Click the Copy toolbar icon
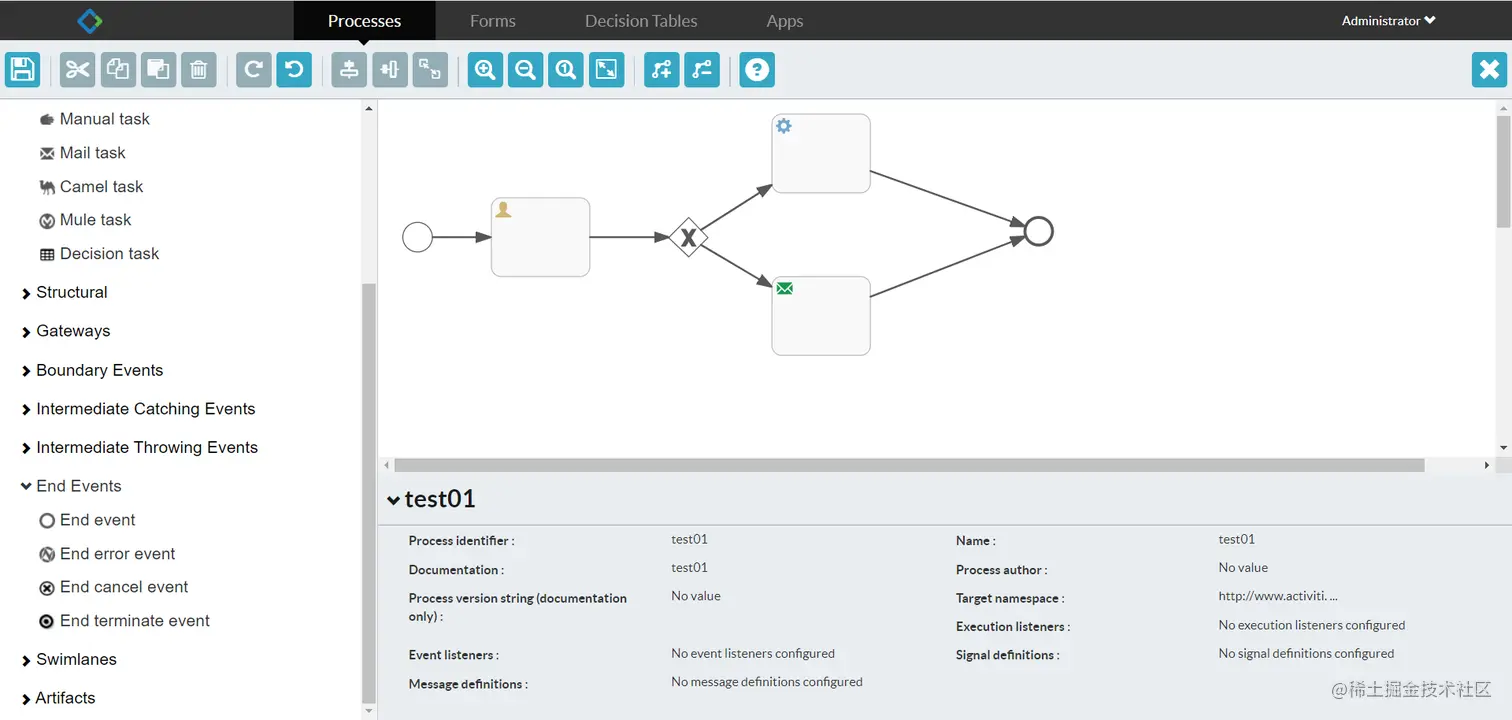This screenshot has height=720, width=1512. click(118, 70)
